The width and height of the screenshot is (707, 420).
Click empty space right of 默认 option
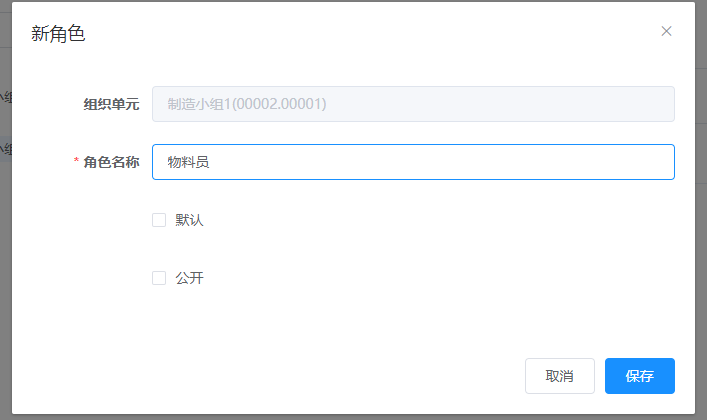coord(420,220)
